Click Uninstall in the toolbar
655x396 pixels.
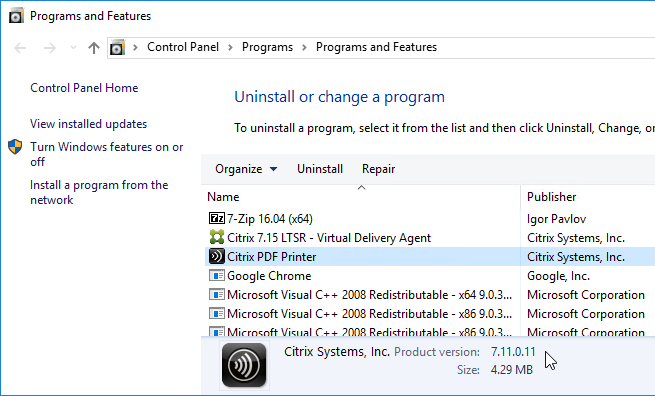(320, 169)
